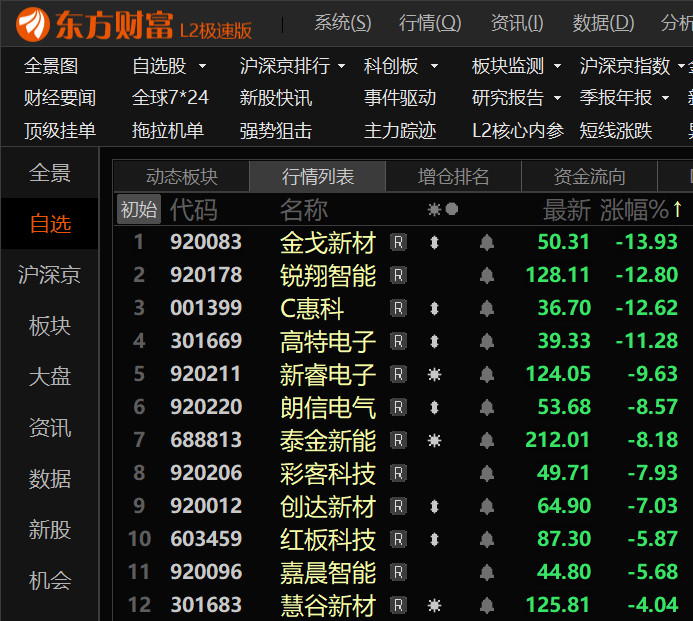Click the R badge next to 泰金新能
693x621 pixels.
click(x=398, y=440)
